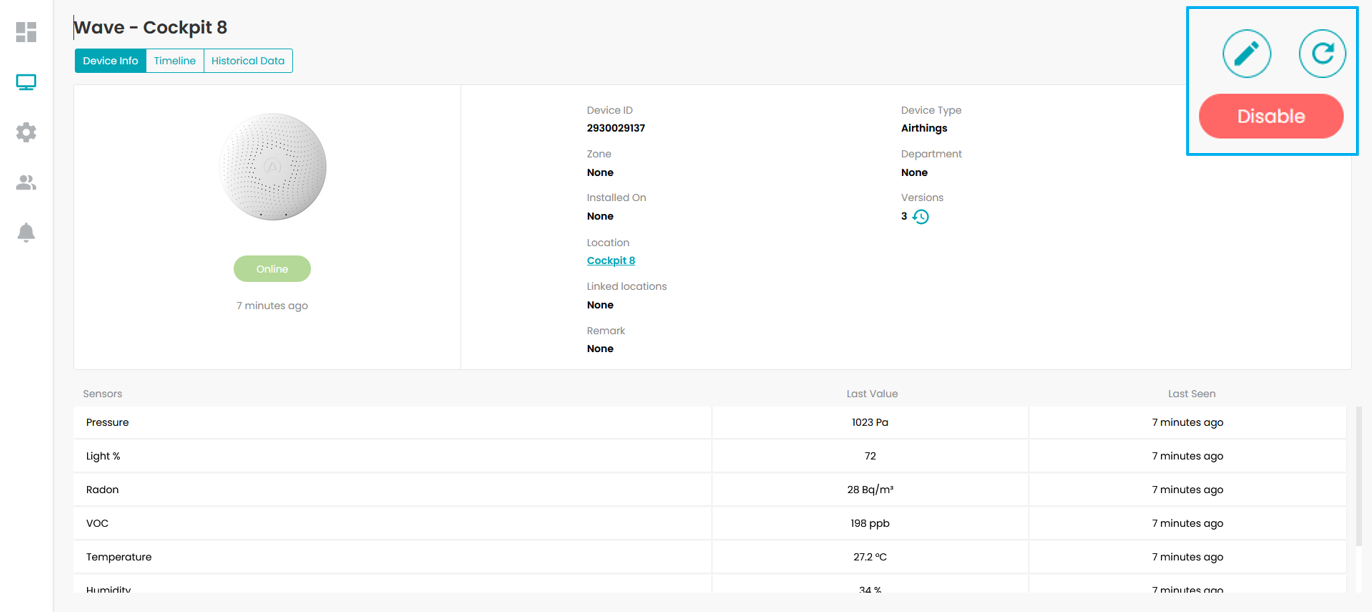
Task: Select the Radon sensor row
Action: (709, 489)
